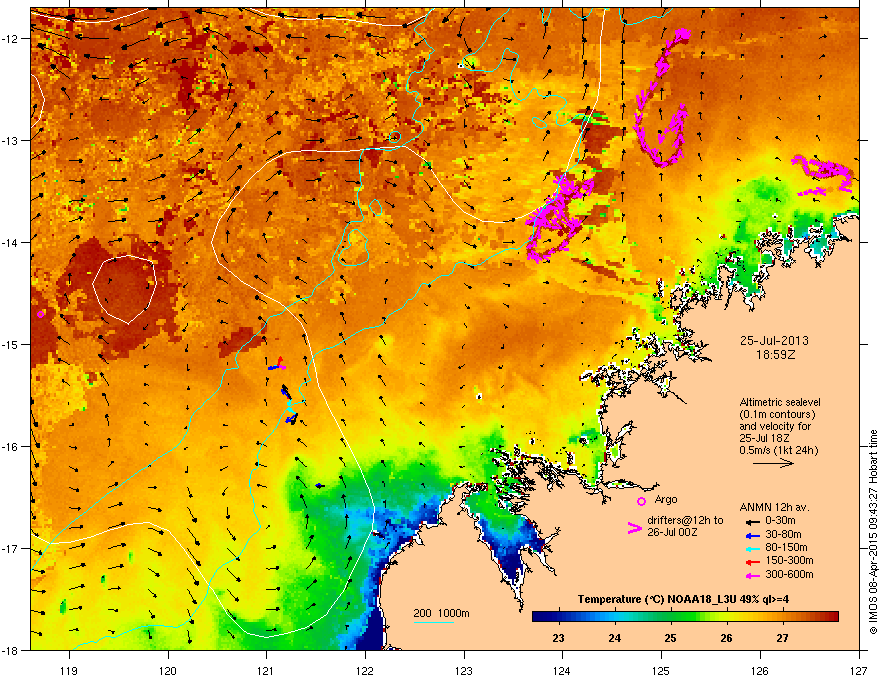Screen dimensions: 880x680
Task: Click the cyan line under '200 1000m'
Action: point(433,622)
